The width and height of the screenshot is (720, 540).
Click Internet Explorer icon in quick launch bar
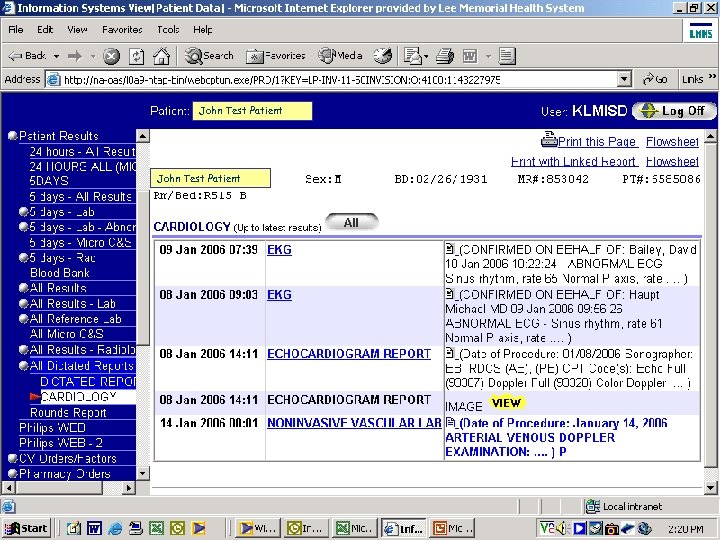pyautogui.click(x=115, y=528)
